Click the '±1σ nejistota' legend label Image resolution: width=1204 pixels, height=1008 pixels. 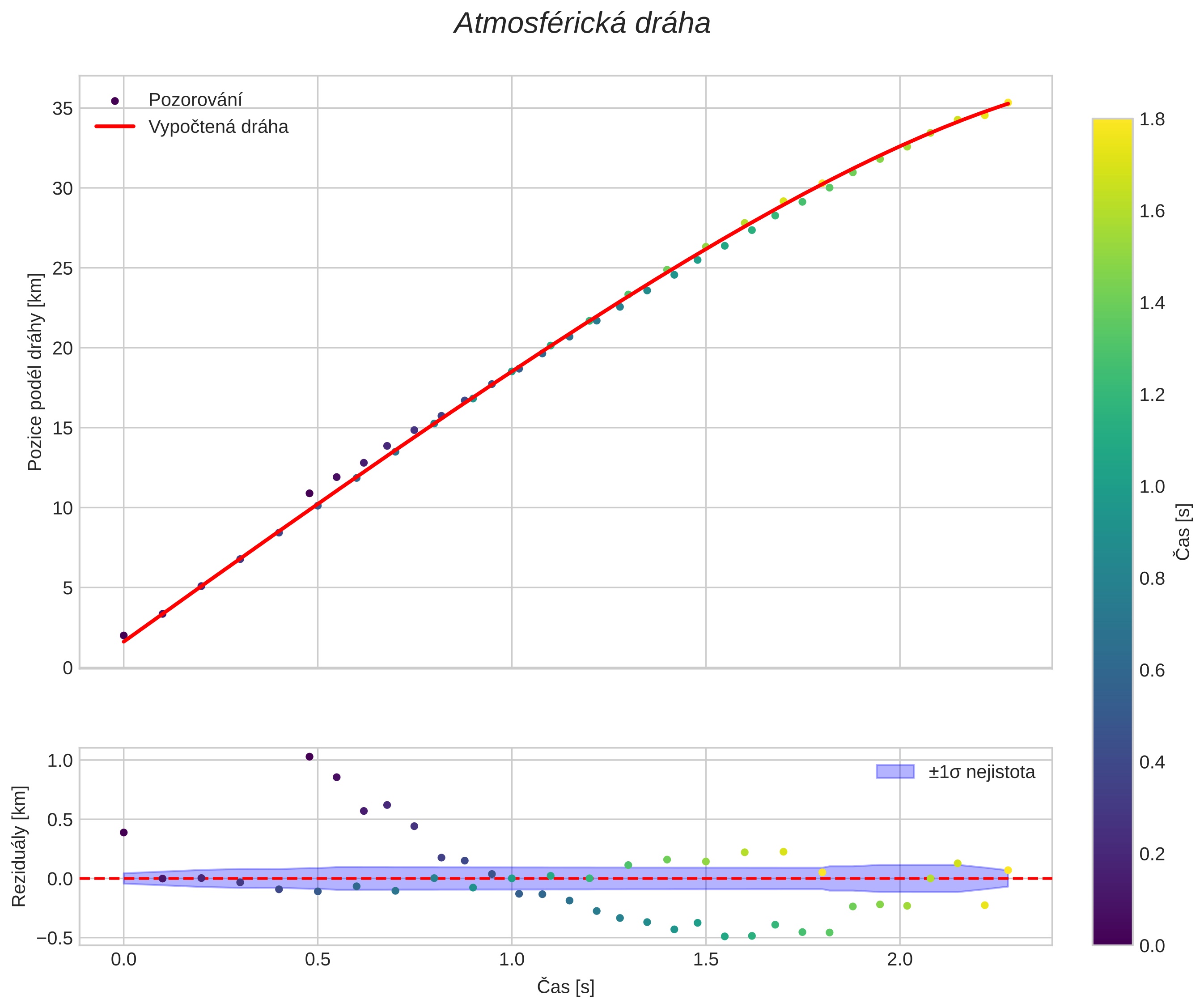982,772
